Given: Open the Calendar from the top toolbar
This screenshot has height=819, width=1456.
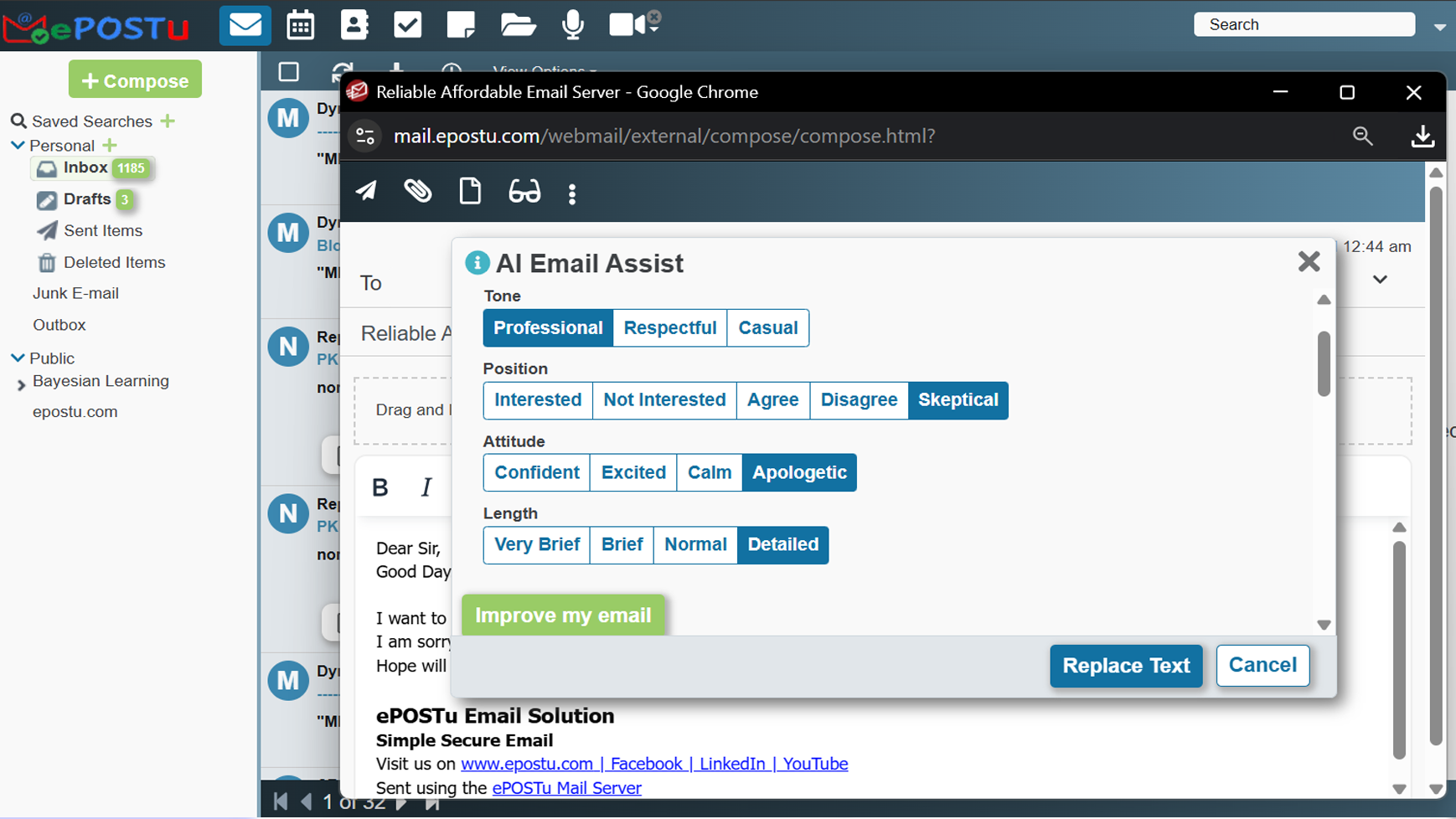Looking at the screenshot, I should (x=301, y=24).
